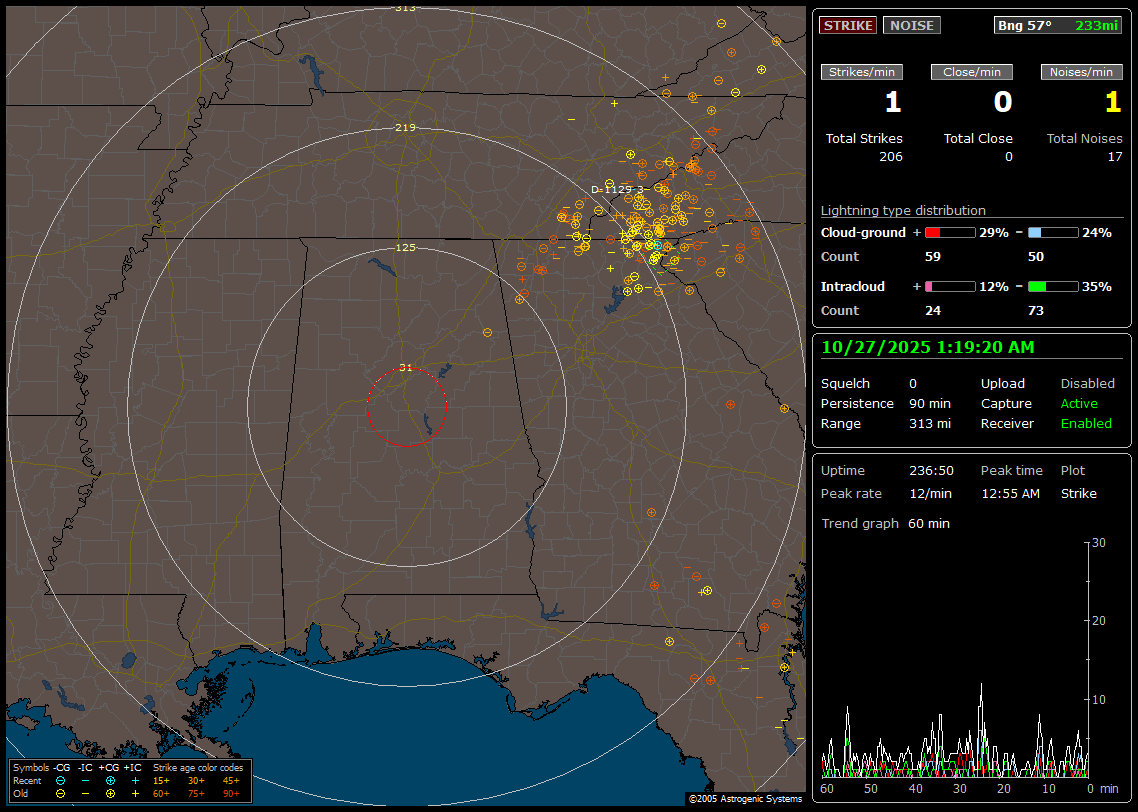The image size is (1138, 812).
Task: Toggle the NOISE indicator button
Action: click(x=911, y=25)
